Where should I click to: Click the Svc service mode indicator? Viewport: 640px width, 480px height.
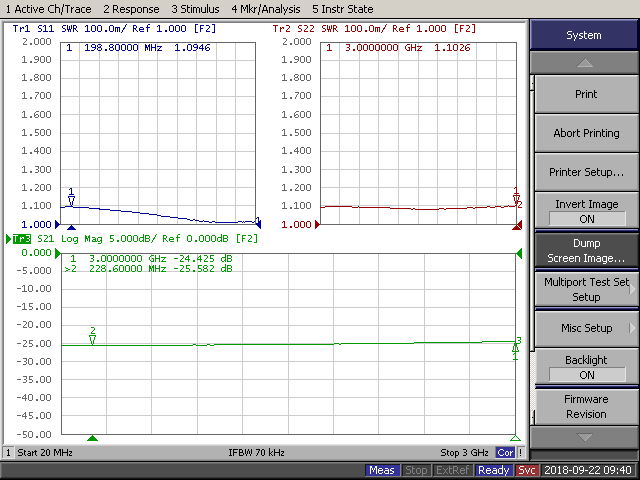(527, 470)
